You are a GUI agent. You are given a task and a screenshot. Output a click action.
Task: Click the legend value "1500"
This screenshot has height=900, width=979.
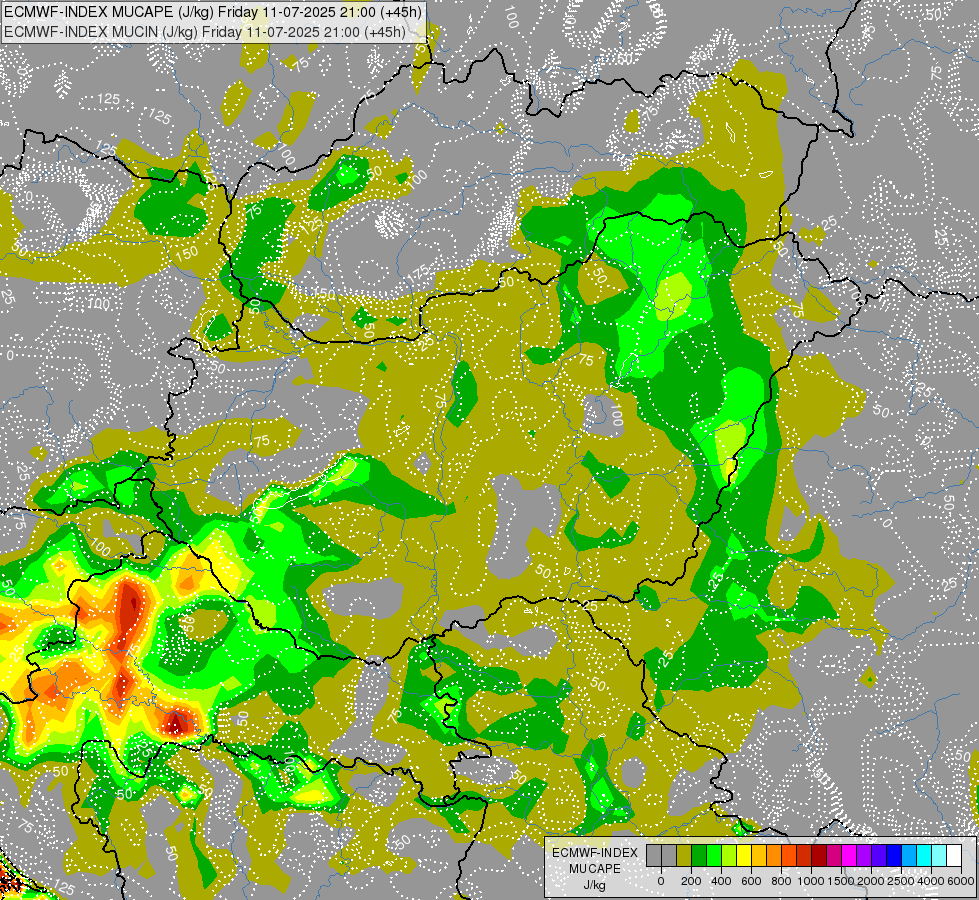(x=842, y=881)
